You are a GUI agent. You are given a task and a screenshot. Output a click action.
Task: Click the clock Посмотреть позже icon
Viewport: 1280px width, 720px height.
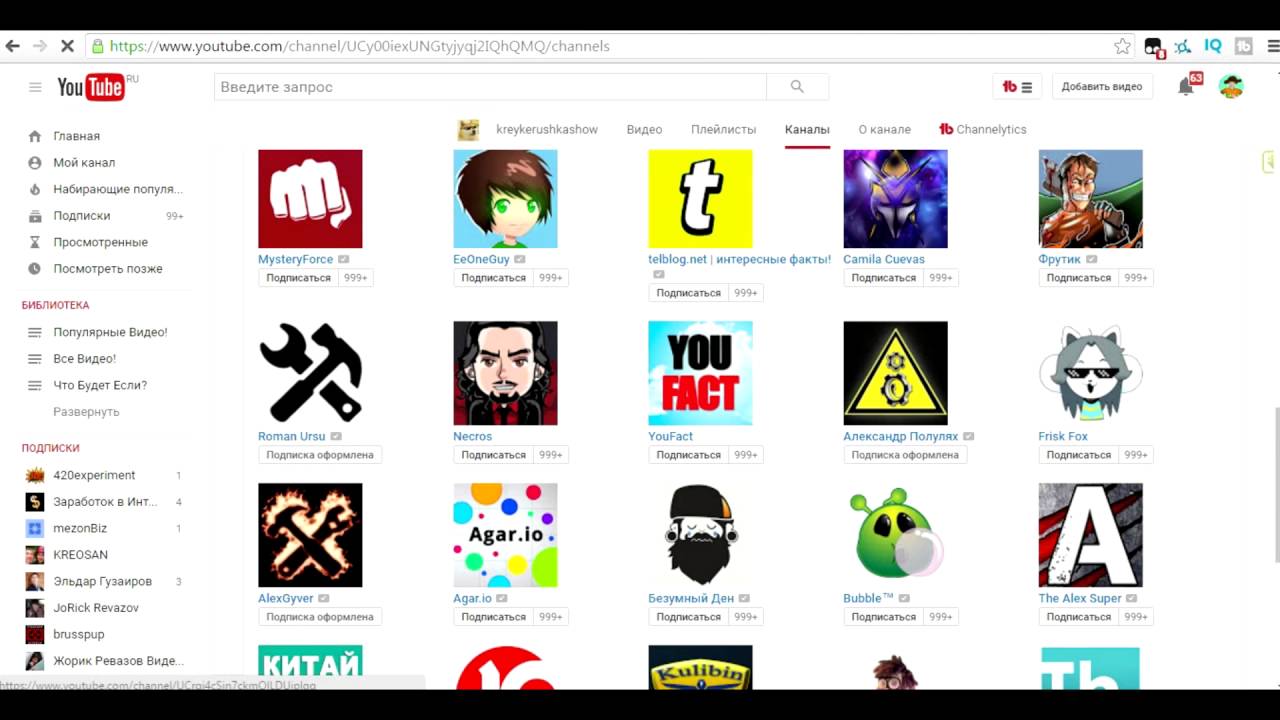point(35,269)
